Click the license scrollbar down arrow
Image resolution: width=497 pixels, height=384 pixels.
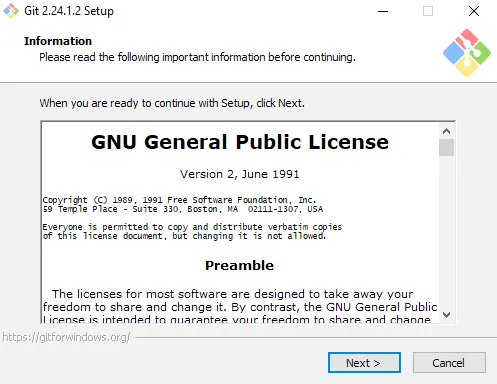[x=446, y=314]
